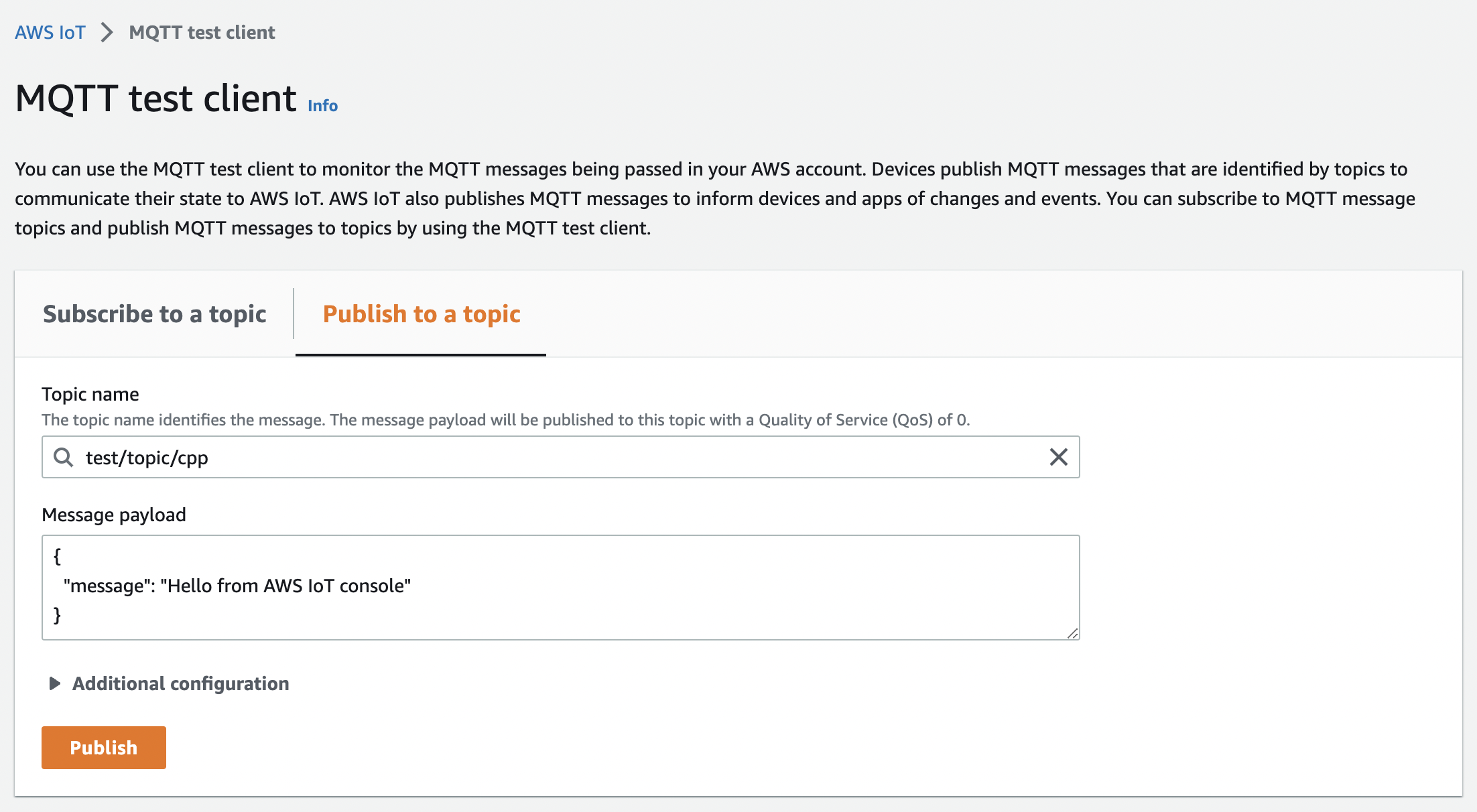Click the magnifier icon in the Topic name field
Viewport: 1477px width, 812px height.
pyautogui.click(x=64, y=458)
